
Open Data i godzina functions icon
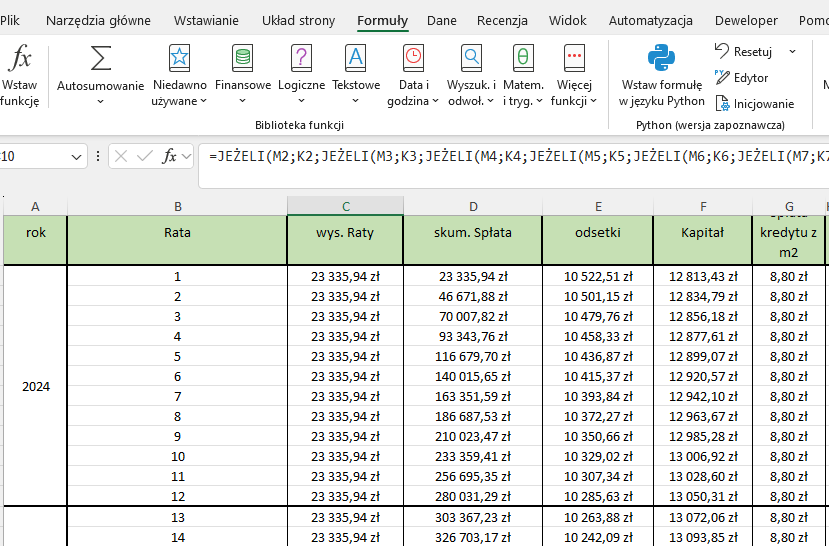pos(413,58)
